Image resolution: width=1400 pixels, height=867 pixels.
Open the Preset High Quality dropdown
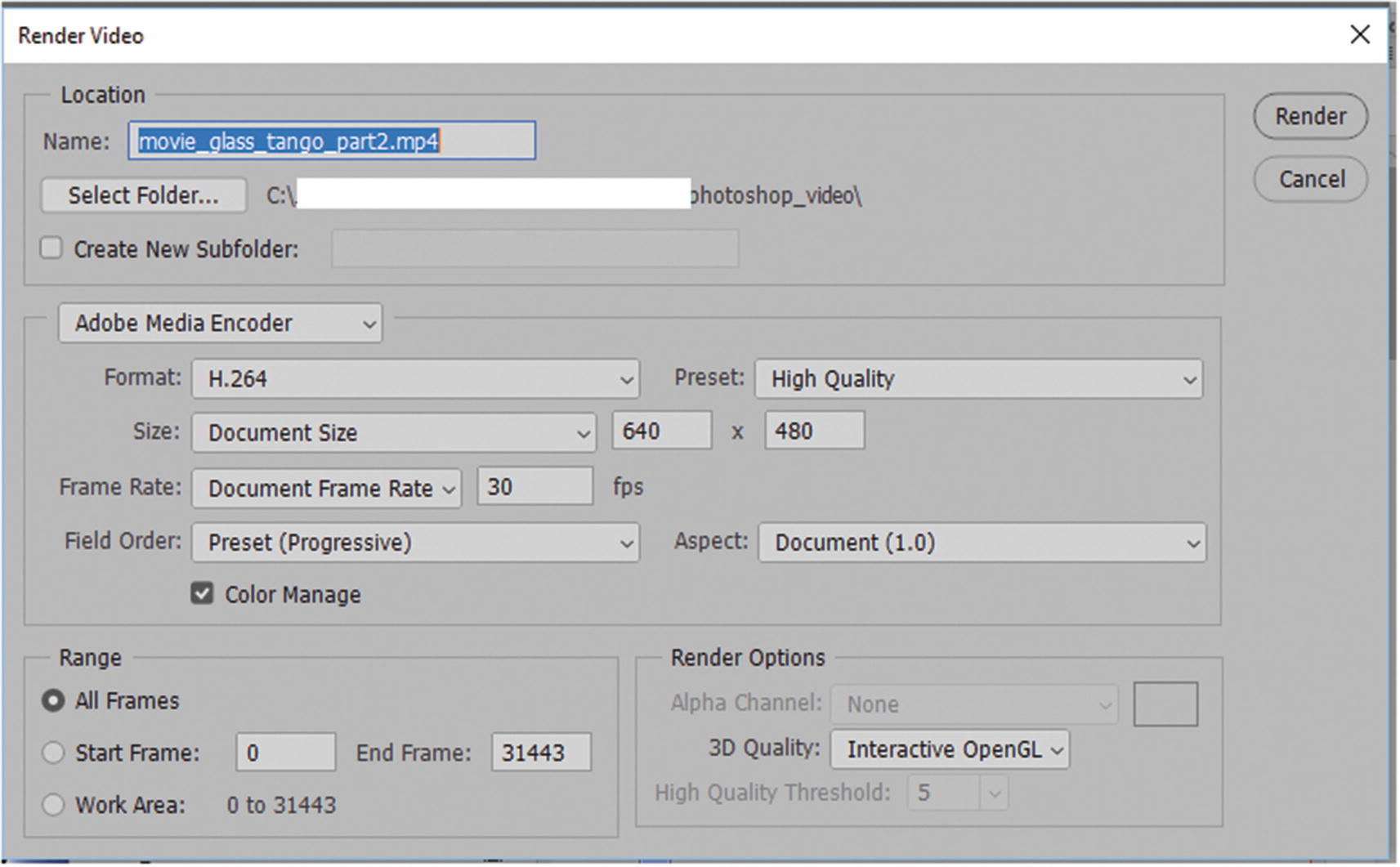tap(978, 379)
